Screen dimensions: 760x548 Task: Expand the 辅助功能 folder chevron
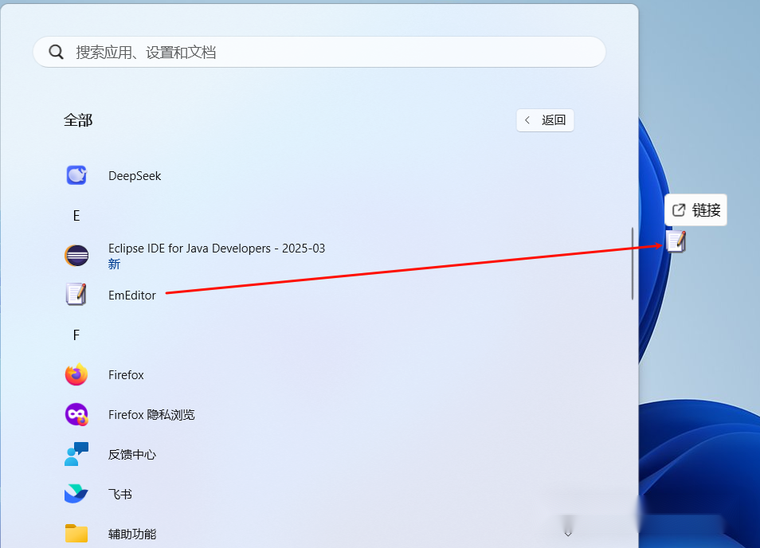[x=568, y=534]
